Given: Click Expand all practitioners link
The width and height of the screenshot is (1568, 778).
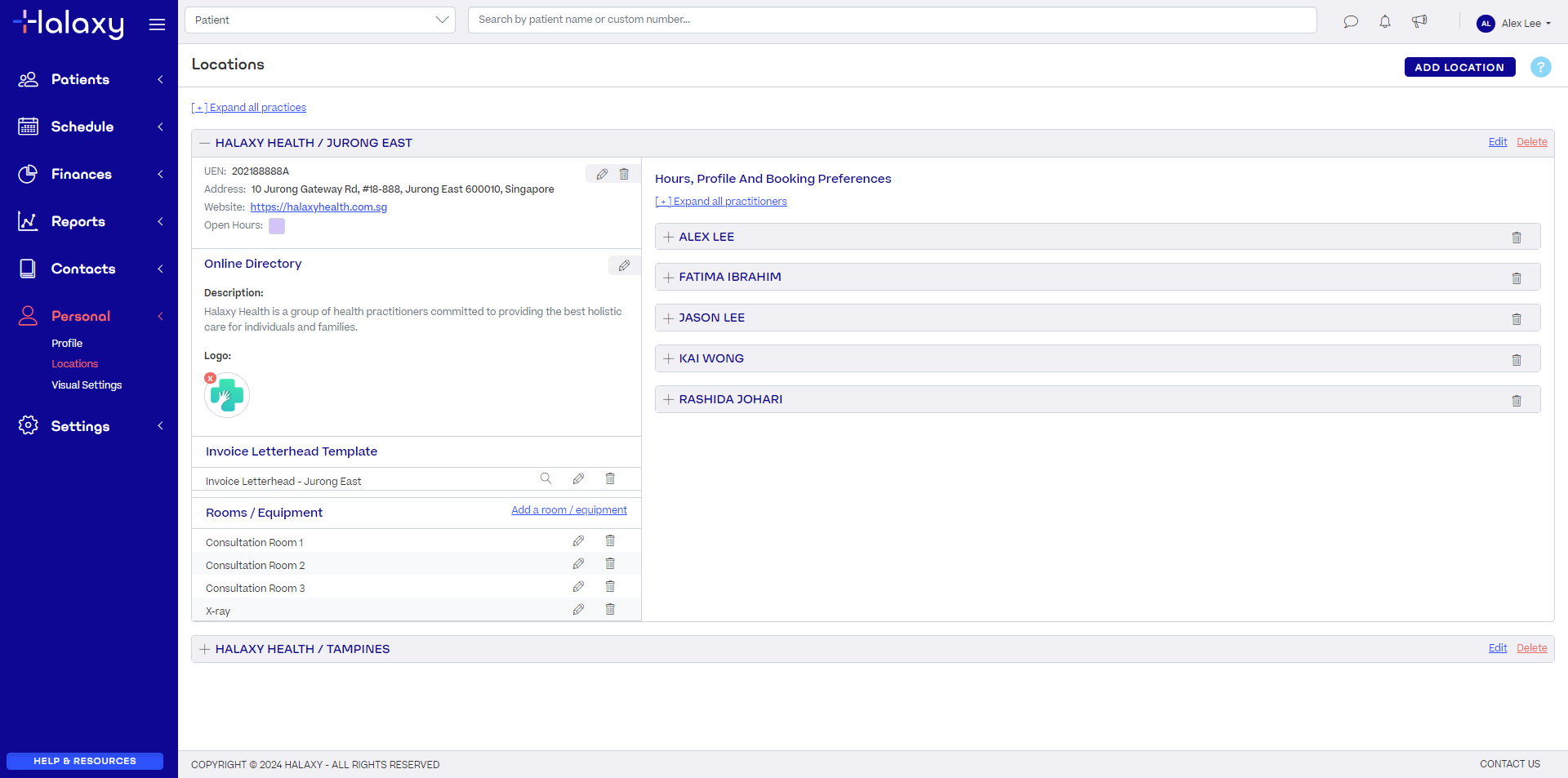Looking at the screenshot, I should click(x=721, y=202).
